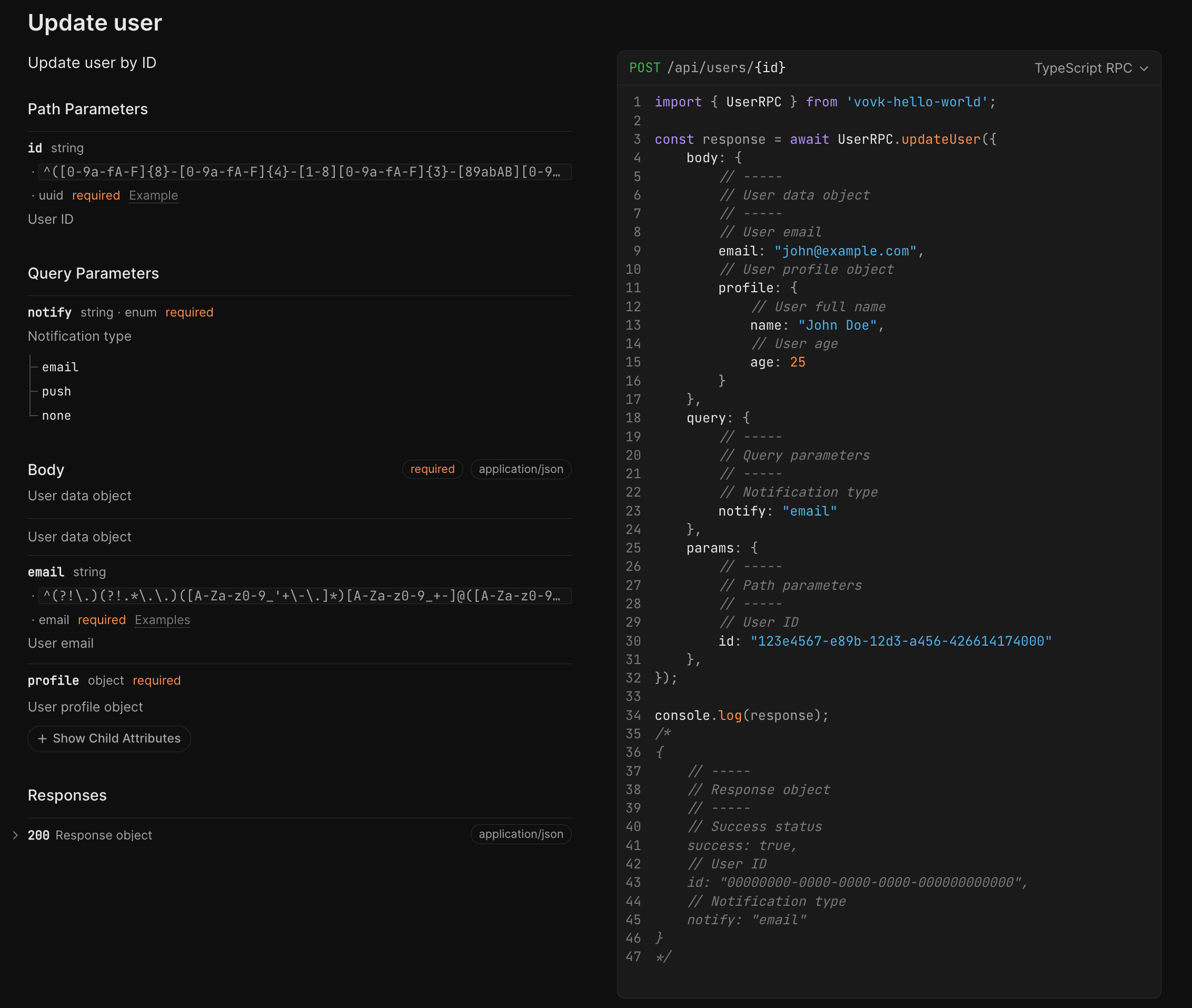Image resolution: width=1192 pixels, height=1008 pixels.
Task: Click the chevron arrow beside 200 response
Action: point(15,835)
